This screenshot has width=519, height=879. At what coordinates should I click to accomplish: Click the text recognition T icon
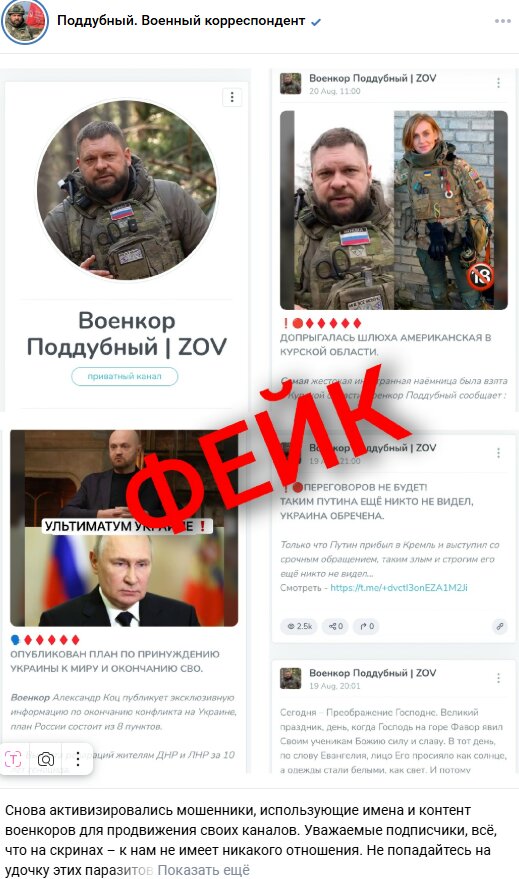pos(13,759)
